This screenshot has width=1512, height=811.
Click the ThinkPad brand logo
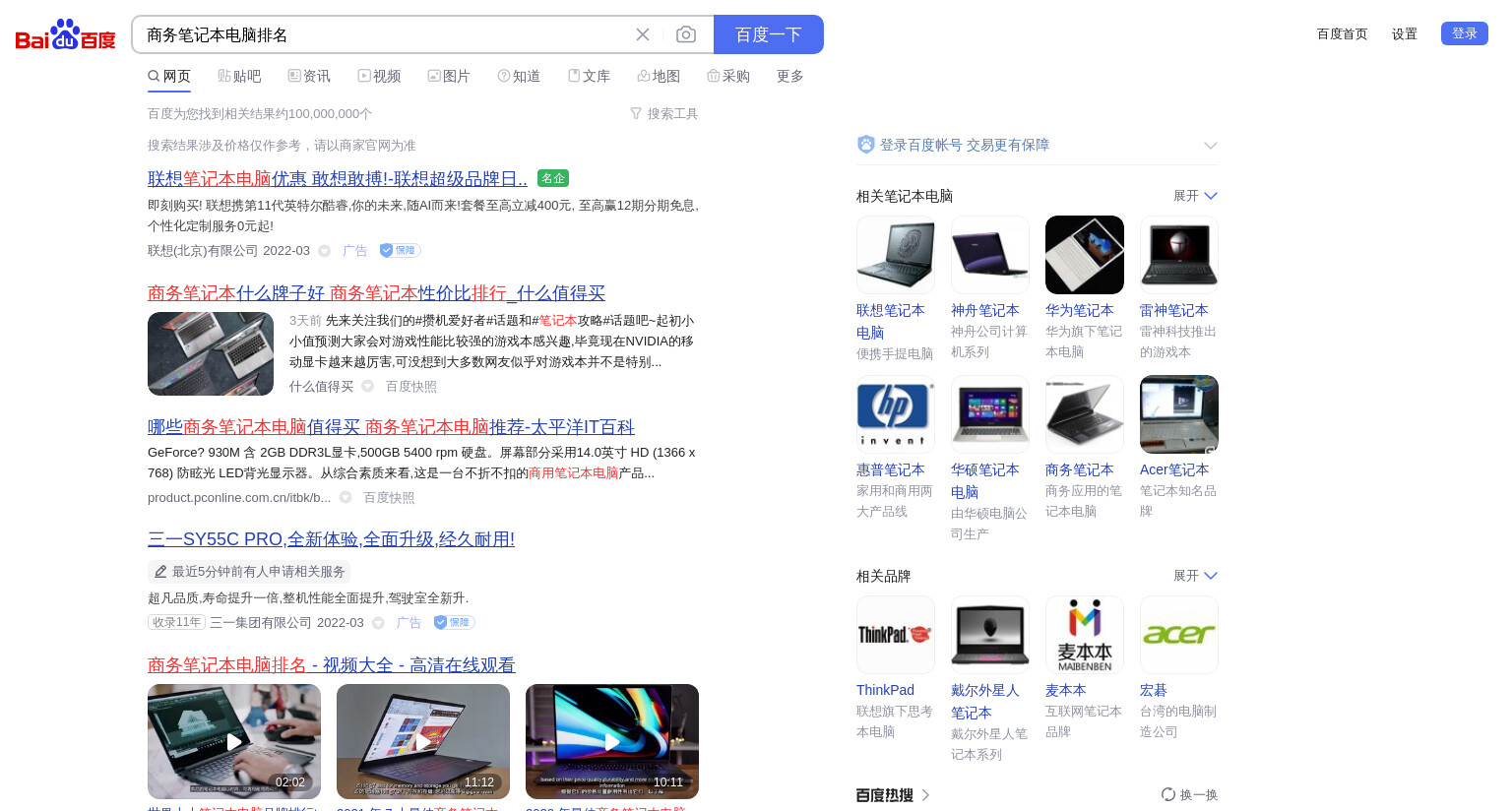pos(896,635)
